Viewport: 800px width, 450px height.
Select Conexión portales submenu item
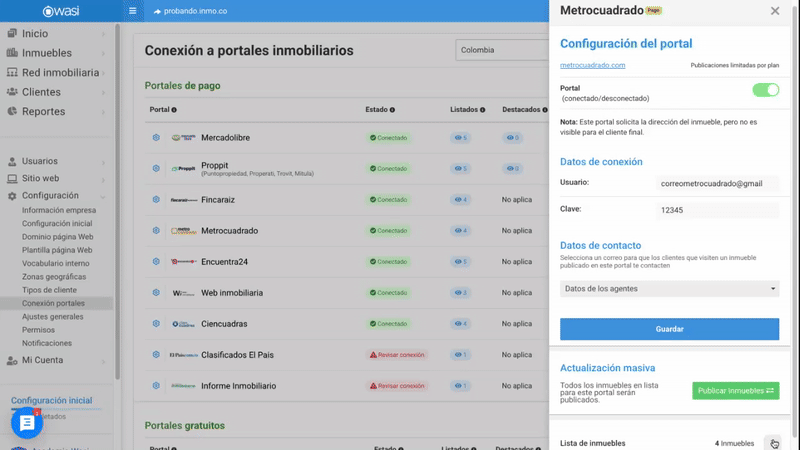53,303
